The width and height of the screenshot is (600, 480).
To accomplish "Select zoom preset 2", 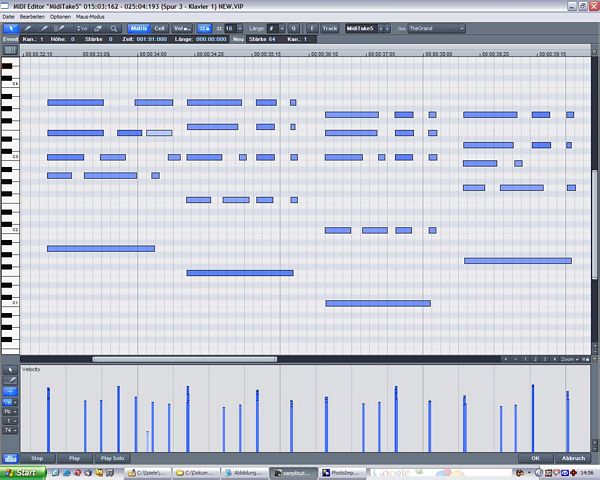I will tap(535, 359).
